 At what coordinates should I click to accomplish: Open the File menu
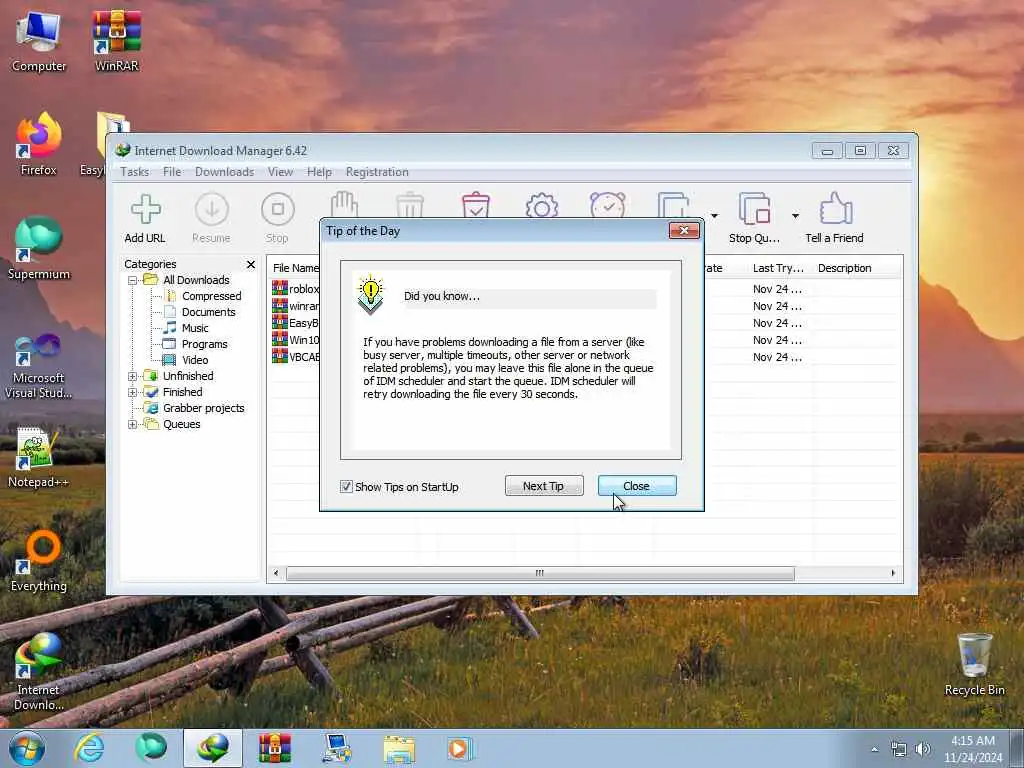coord(172,172)
